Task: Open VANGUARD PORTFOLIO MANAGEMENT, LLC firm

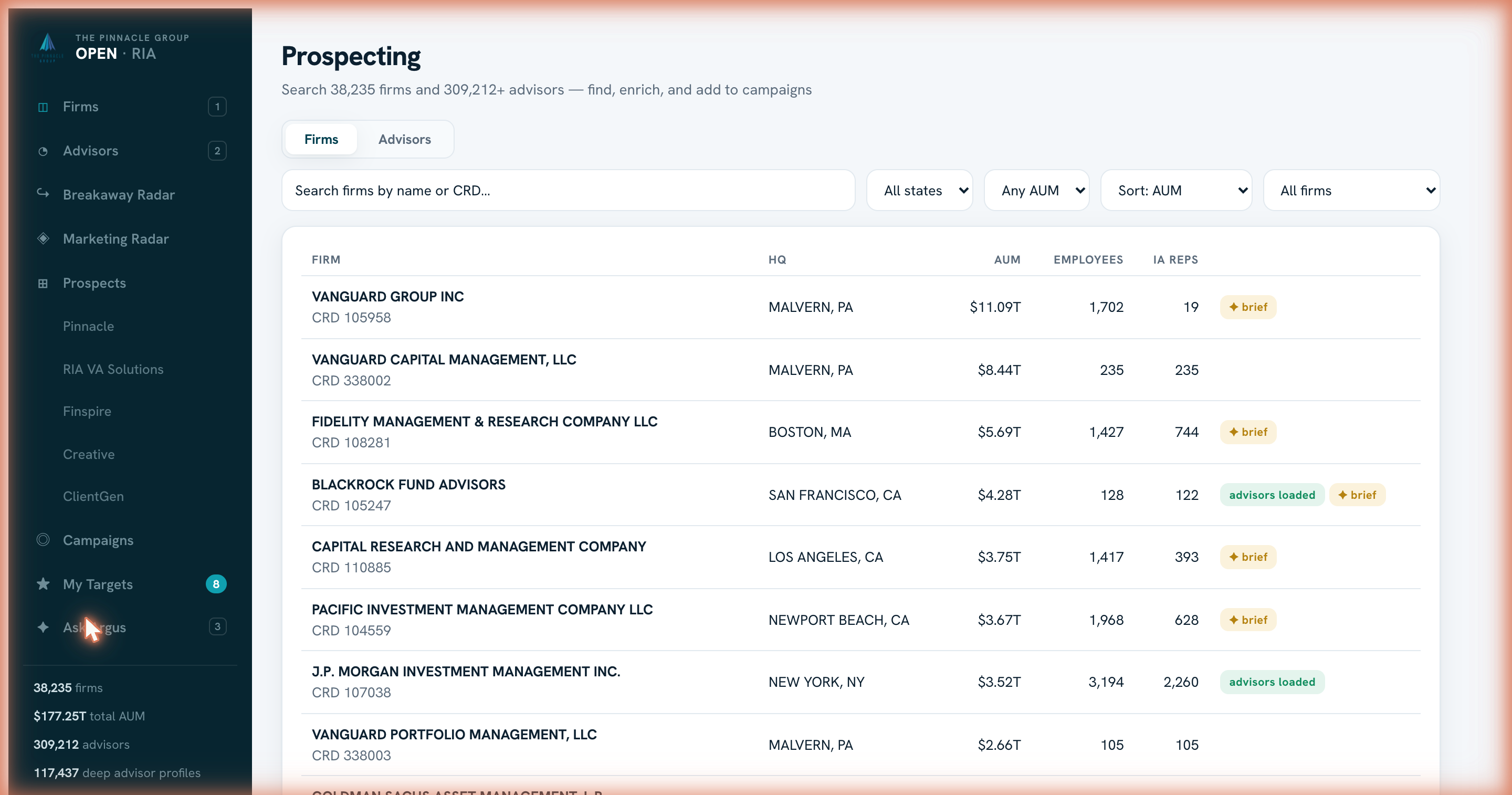Action: coord(860,745)
